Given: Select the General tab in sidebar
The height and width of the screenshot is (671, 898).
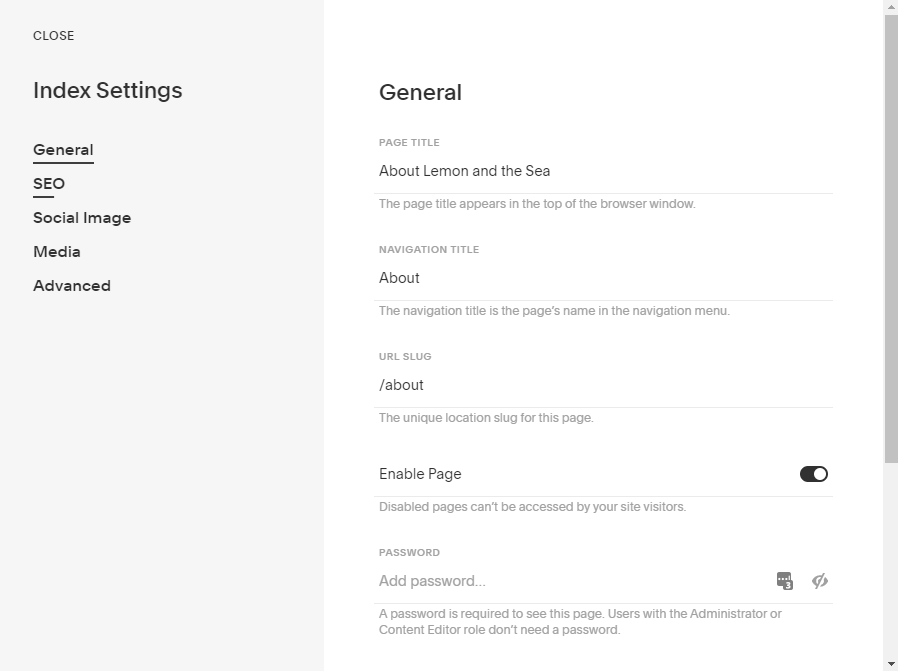Looking at the screenshot, I should pyautogui.click(x=63, y=150).
